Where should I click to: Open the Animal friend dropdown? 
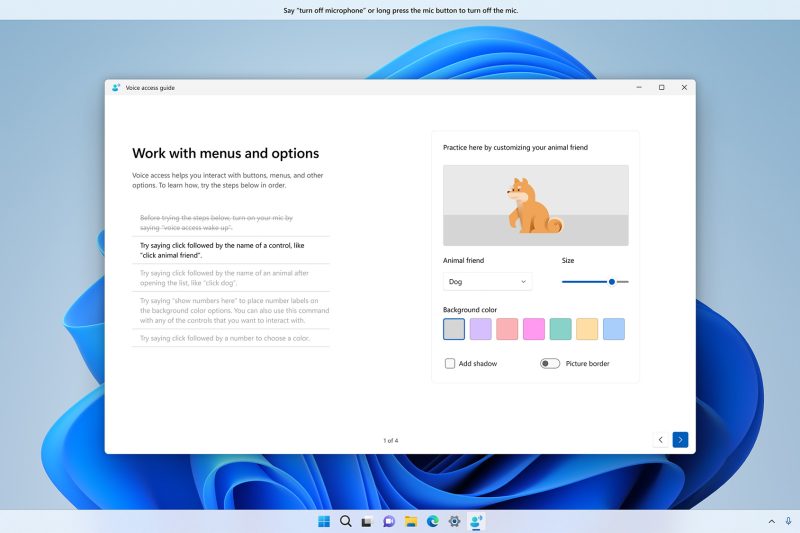pyautogui.click(x=487, y=282)
